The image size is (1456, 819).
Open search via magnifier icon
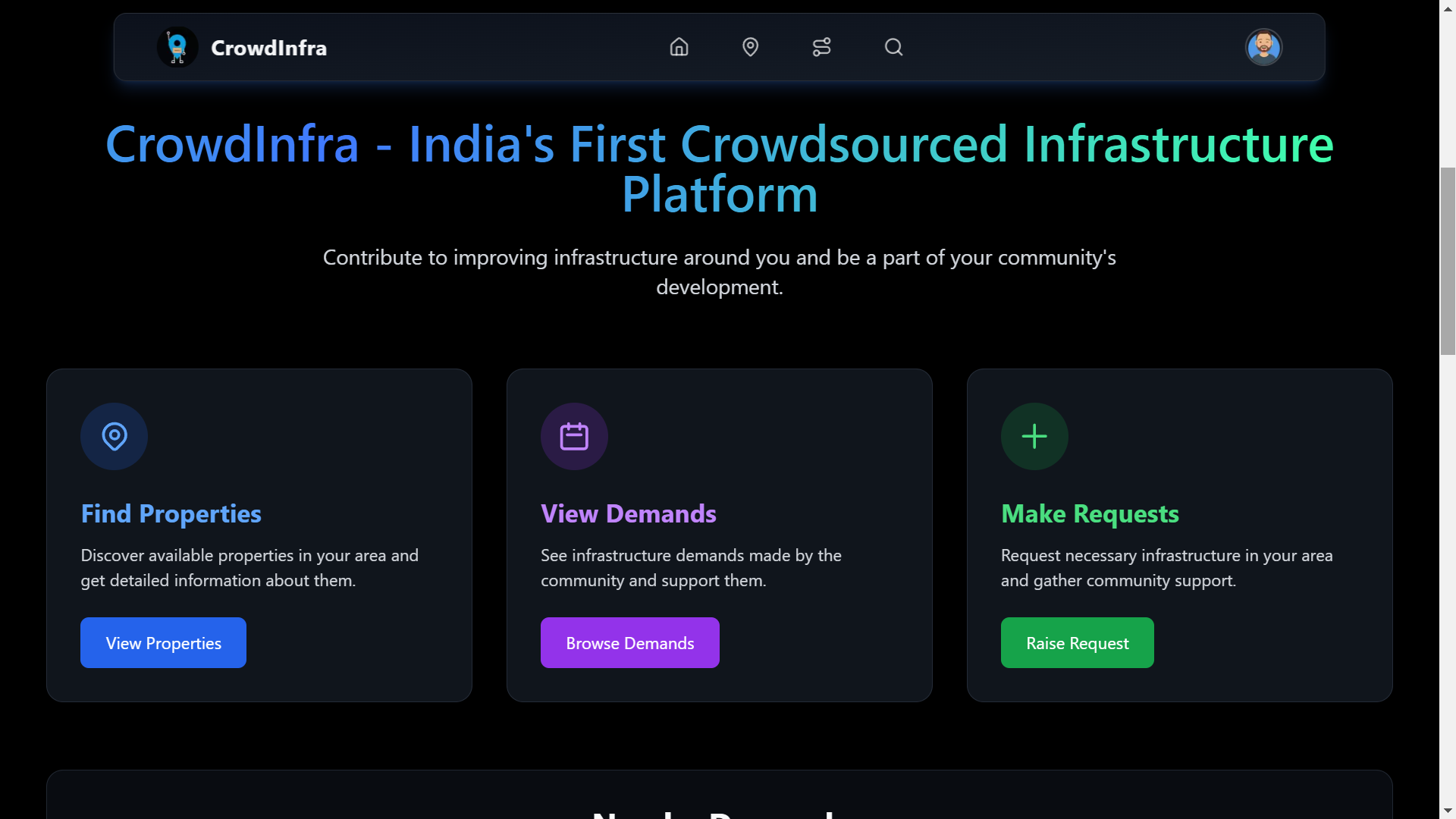pyautogui.click(x=893, y=47)
